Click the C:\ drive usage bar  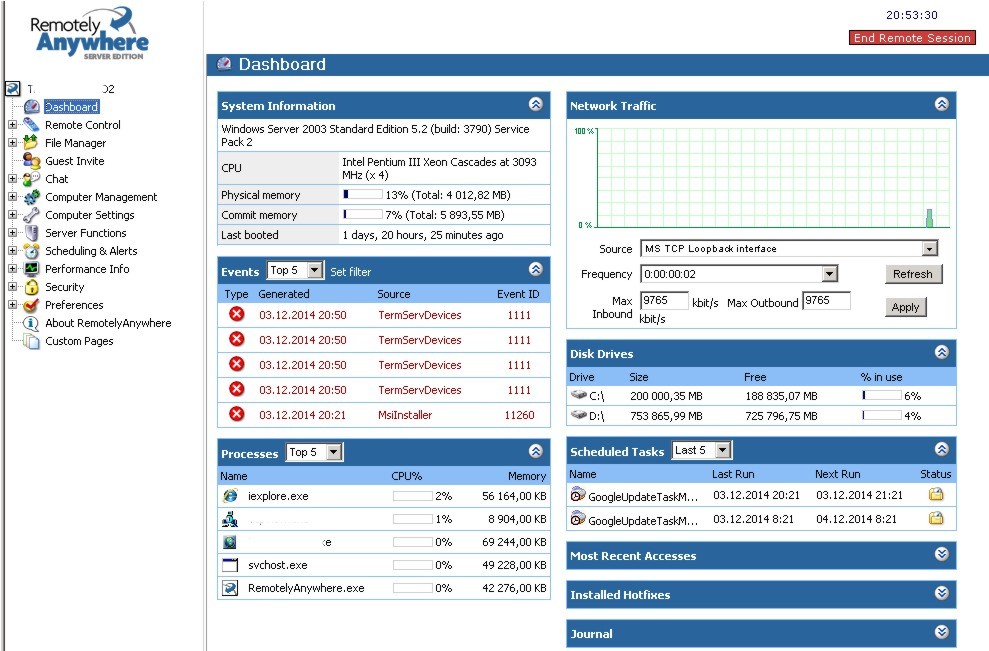pyautogui.click(x=882, y=396)
